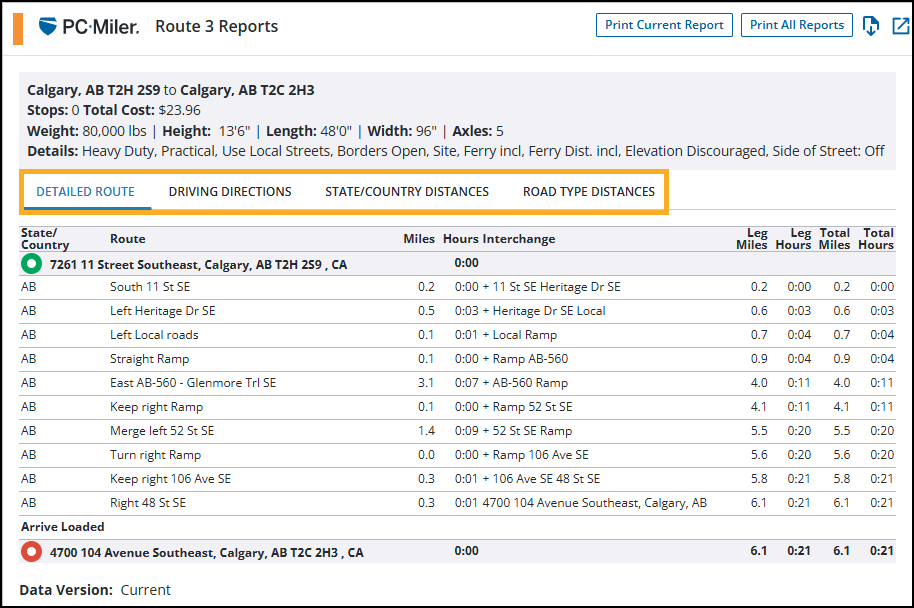Click Print All Reports button

coord(796,25)
